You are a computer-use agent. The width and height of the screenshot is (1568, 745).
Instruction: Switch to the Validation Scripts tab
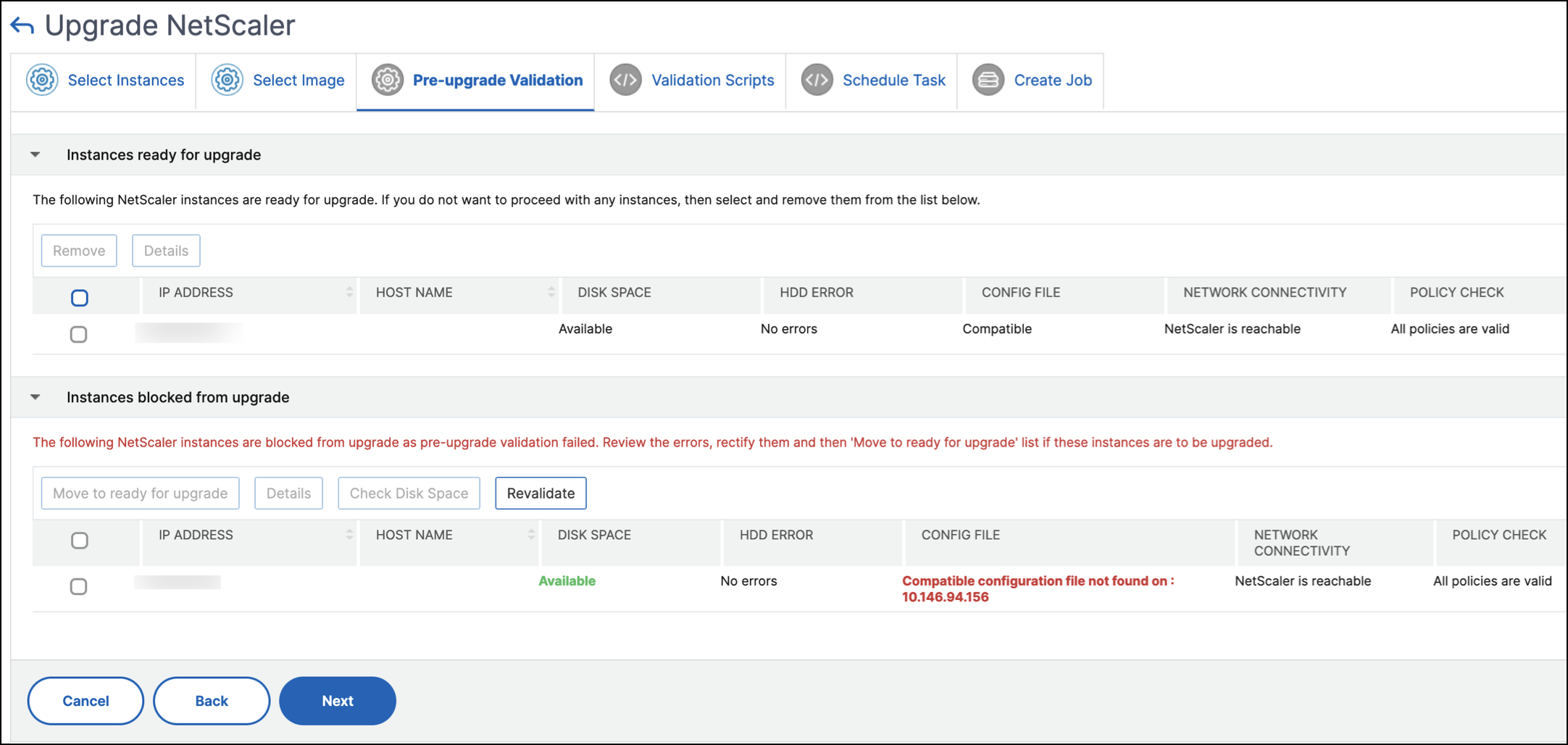click(712, 80)
